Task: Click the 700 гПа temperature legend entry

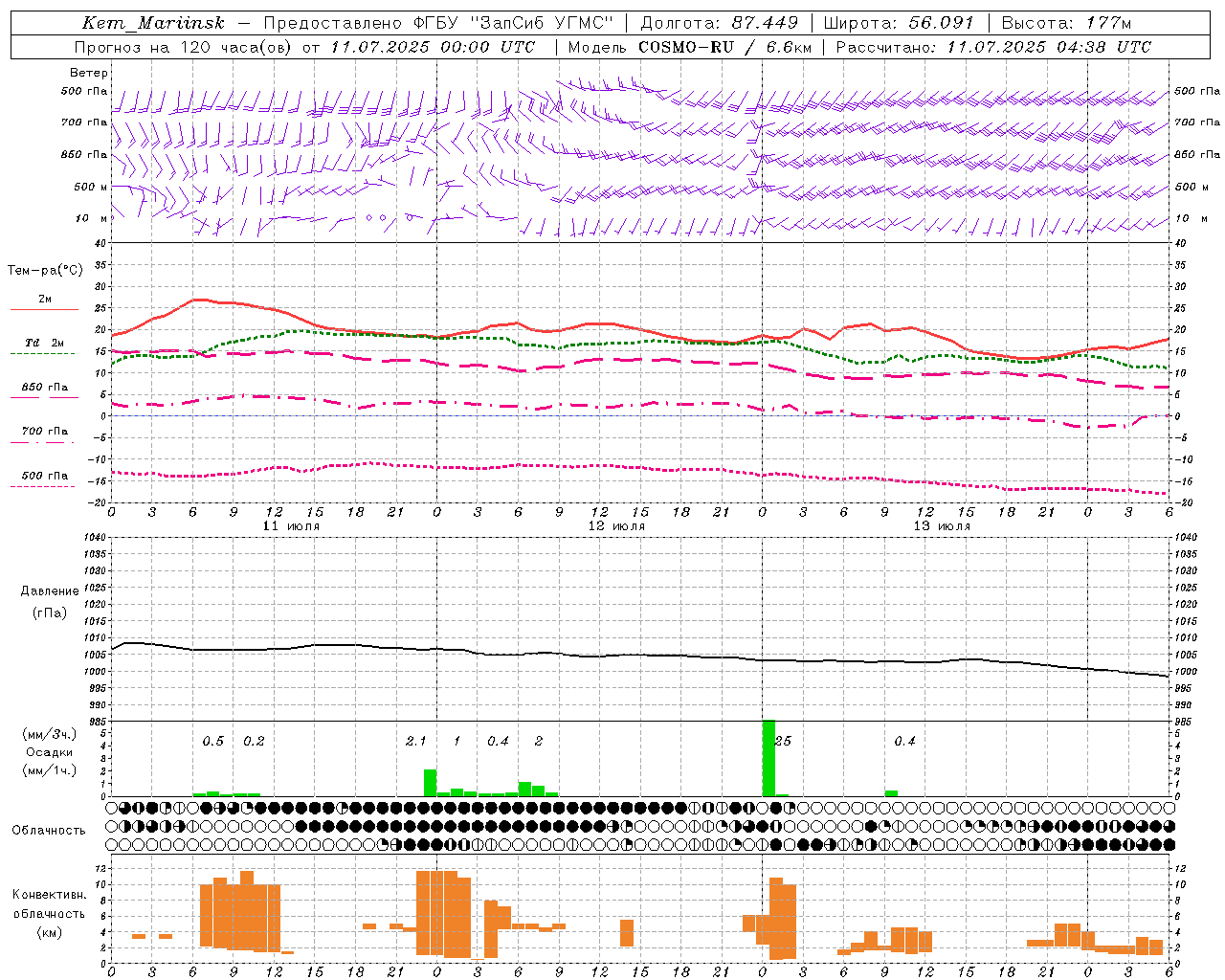Action: [x=45, y=431]
